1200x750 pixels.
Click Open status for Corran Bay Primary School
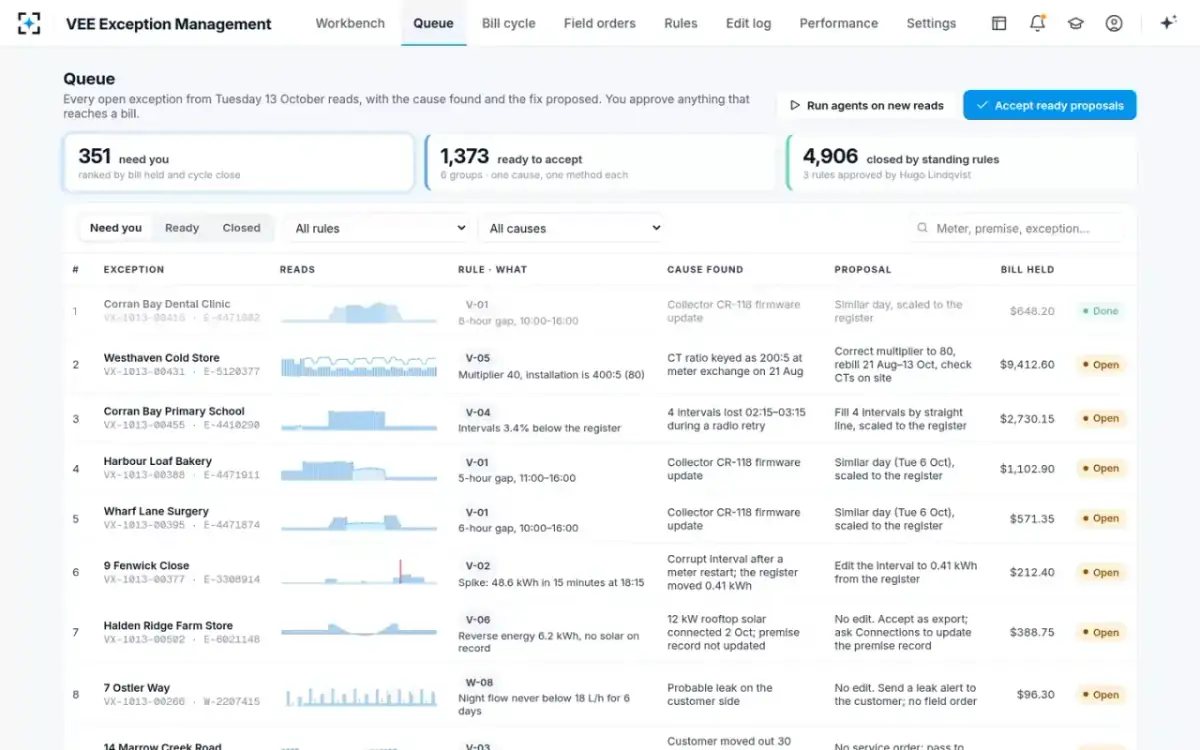click(1100, 418)
